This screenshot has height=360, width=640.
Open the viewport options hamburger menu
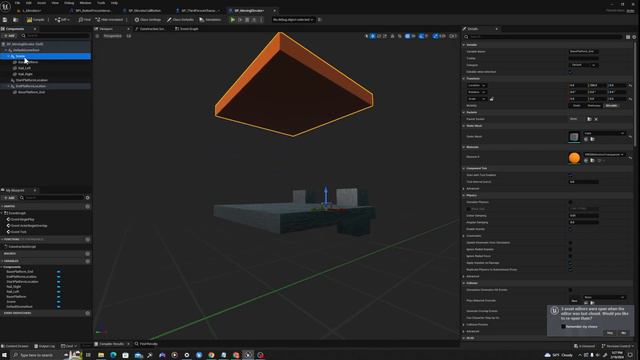click(x=97, y=36)
